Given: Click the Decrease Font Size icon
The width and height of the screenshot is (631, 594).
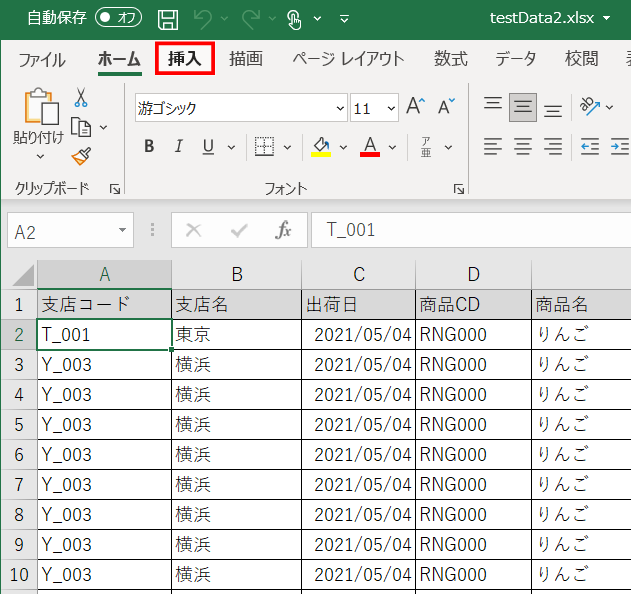Looking at the screenshot, I should click(445, 108).
